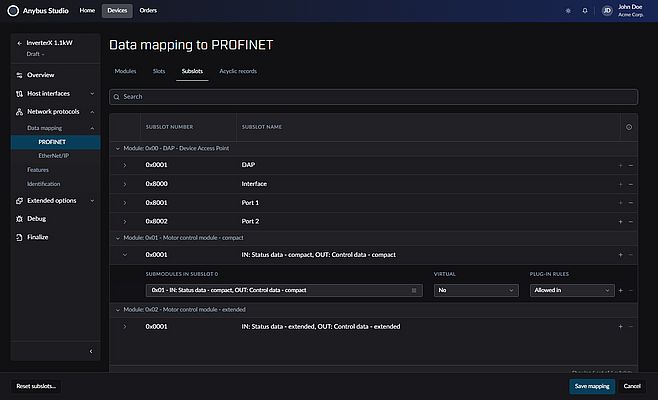Click the back arrow beside InverteX 1.1kW
The width and height of the screenshot is (658, 400).
tap(19, 44)
